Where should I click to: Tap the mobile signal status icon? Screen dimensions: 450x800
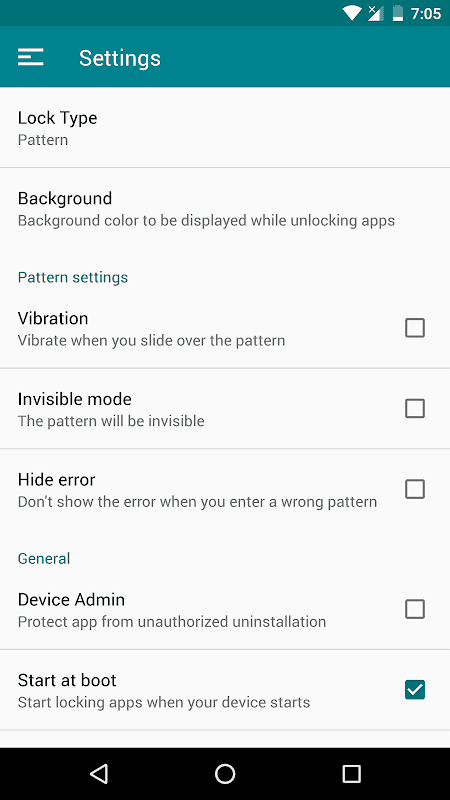click(x=376, y=13)
